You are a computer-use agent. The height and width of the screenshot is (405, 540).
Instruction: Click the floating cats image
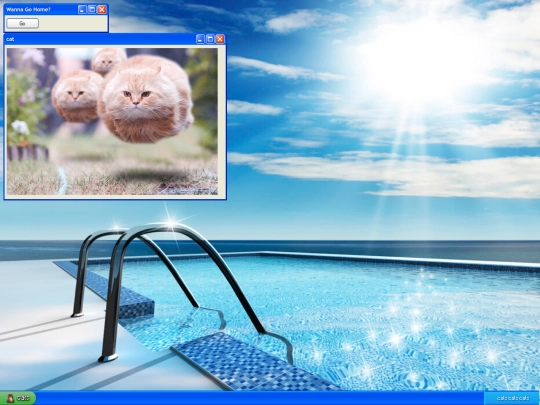pos(112,121)
